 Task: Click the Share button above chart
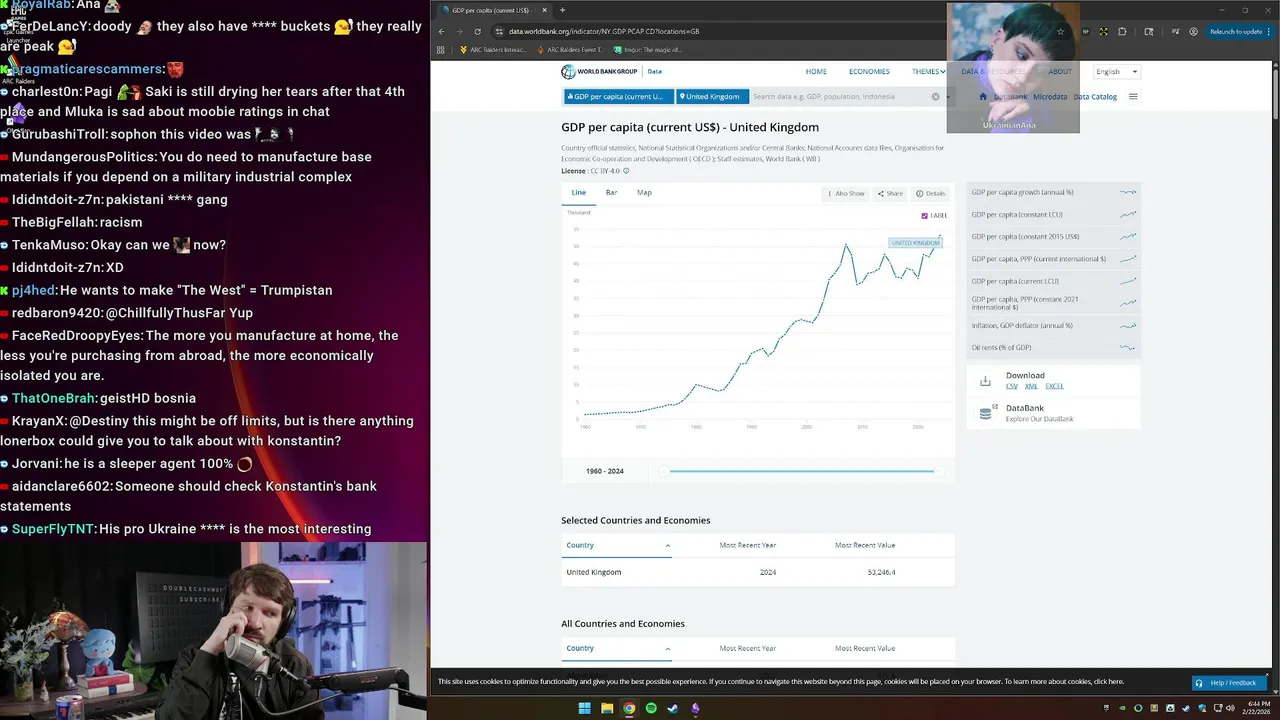coord(890,193)
